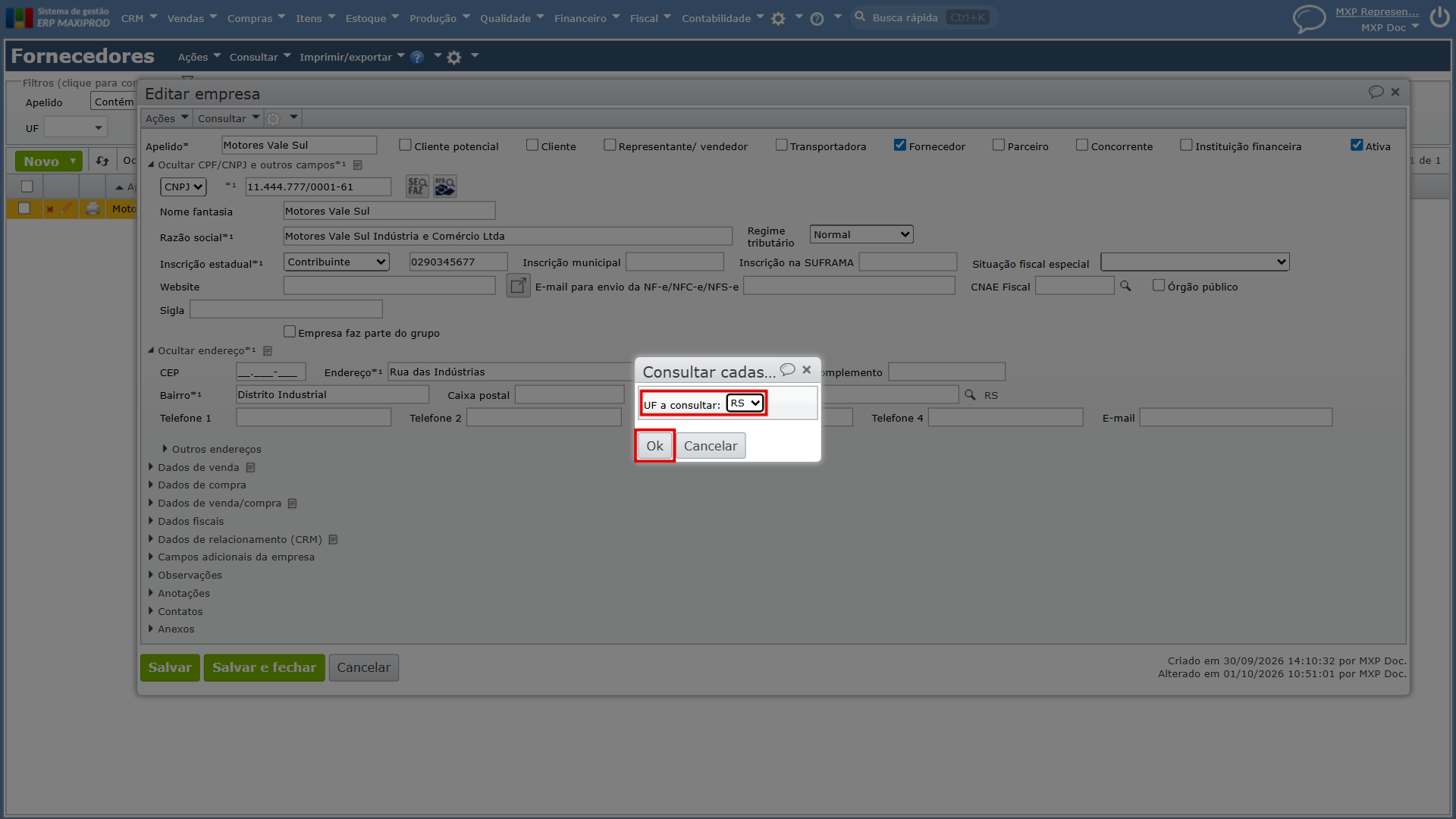1456x819 pixels.
Task: Open the Financeiro menu
Action: tap(586, 18)
